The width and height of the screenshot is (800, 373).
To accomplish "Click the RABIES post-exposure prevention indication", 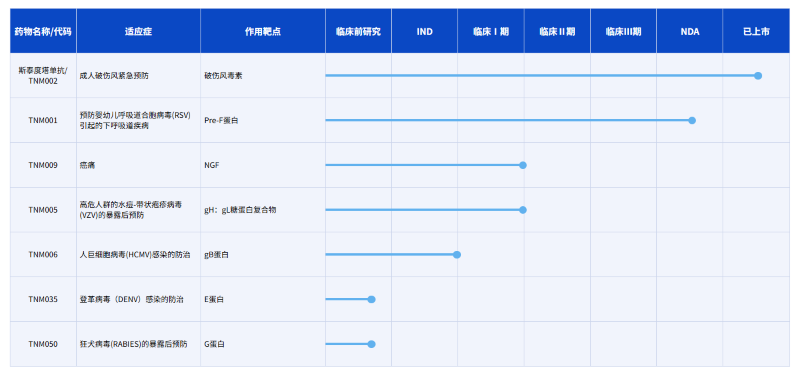I will (x=134, y=344).
